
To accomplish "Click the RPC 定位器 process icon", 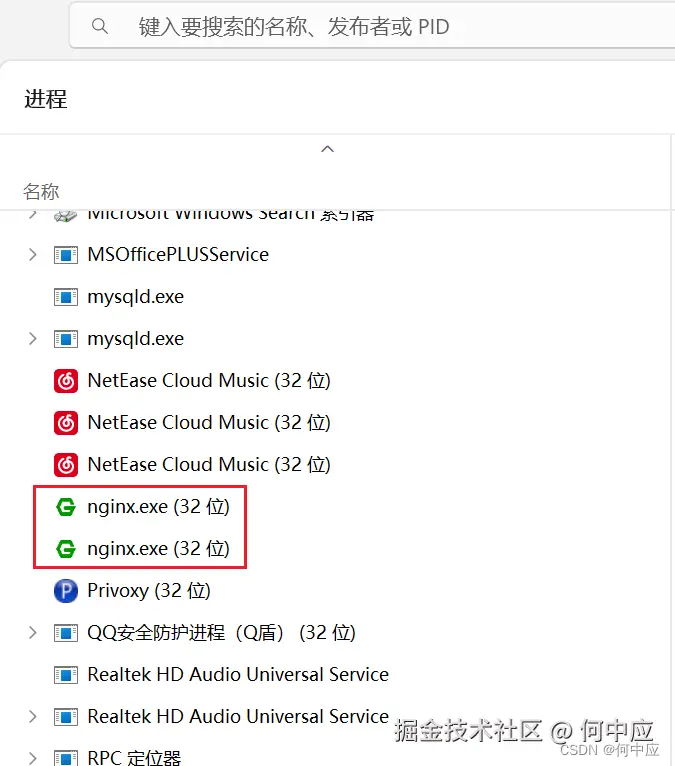I will 65,758.
